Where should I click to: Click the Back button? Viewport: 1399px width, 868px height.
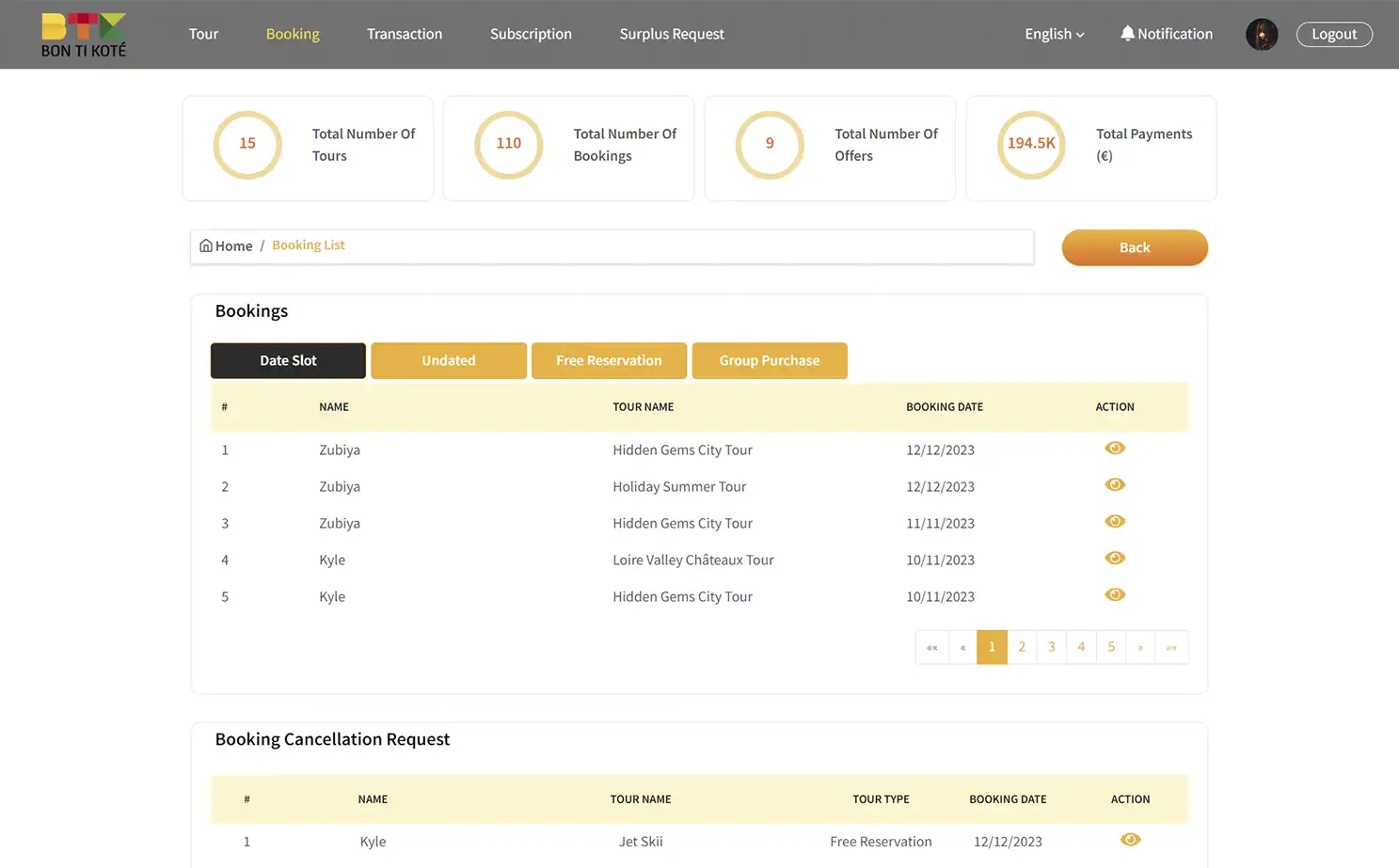(x=1135, y=247)
